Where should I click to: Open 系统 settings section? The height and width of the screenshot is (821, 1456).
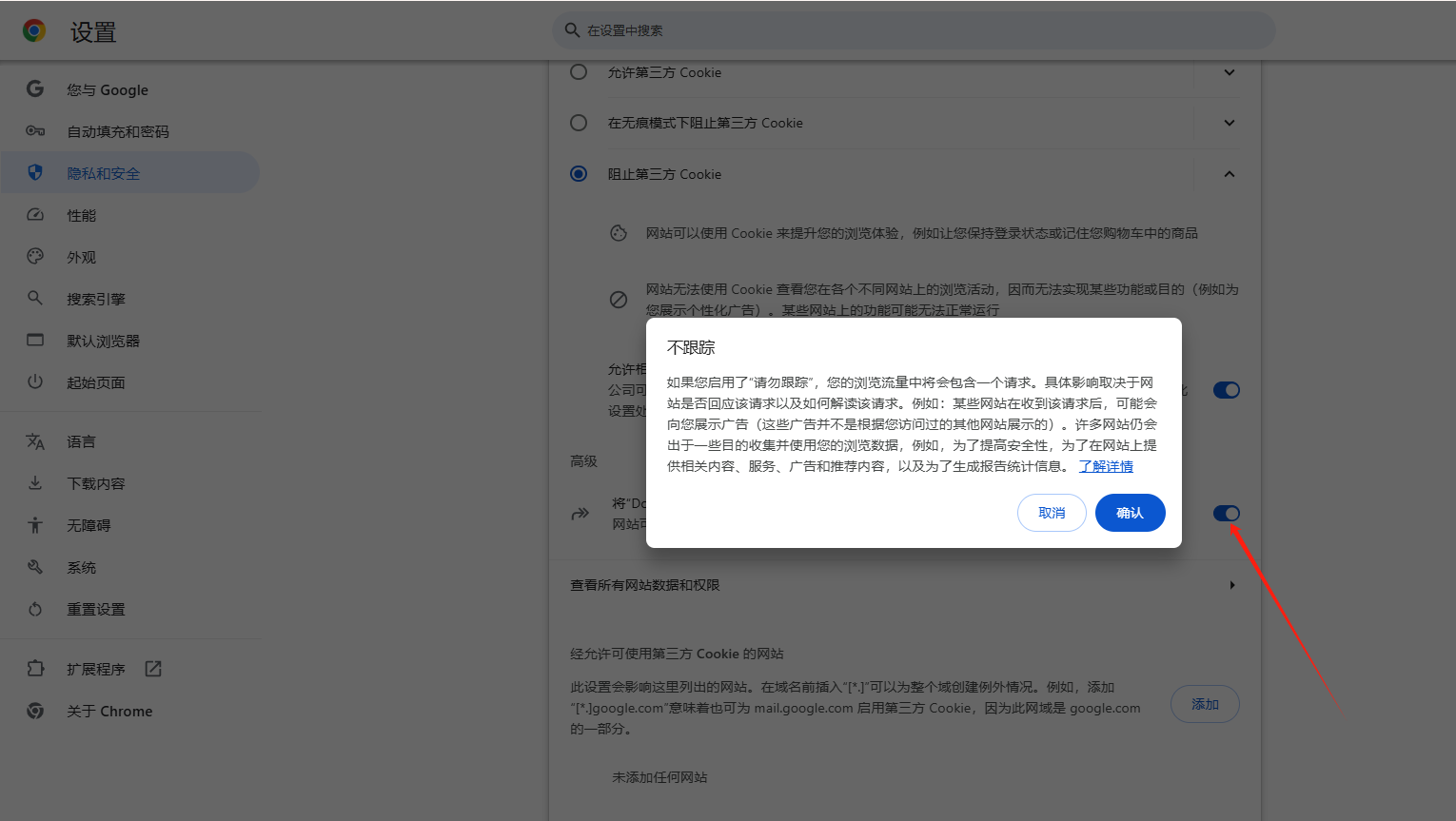click(x=130, y=567)
